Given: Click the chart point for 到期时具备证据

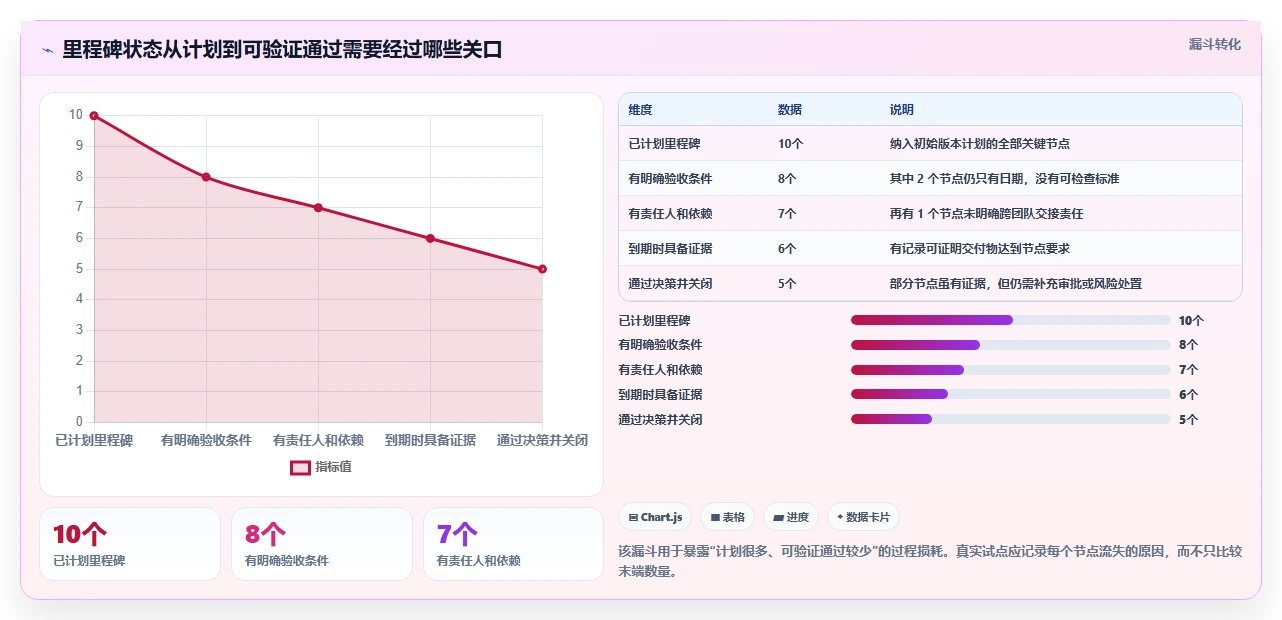Looking at the screenshot, I should pos(430,238).
